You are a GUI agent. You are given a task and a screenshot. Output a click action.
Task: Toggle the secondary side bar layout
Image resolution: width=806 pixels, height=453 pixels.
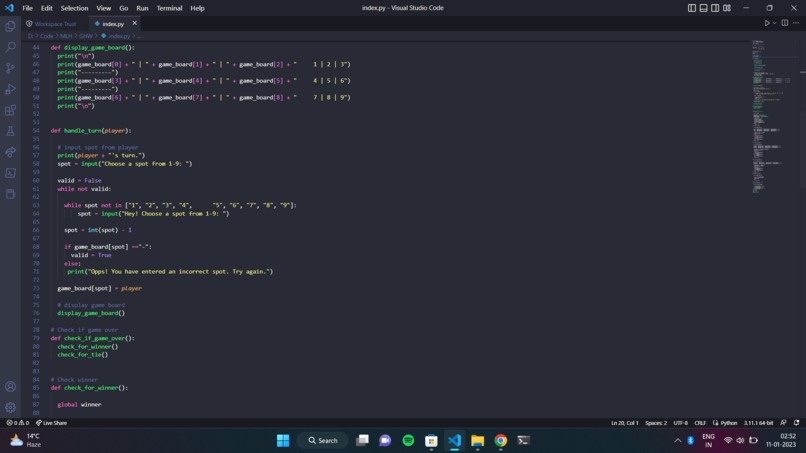tap(715, 8)
